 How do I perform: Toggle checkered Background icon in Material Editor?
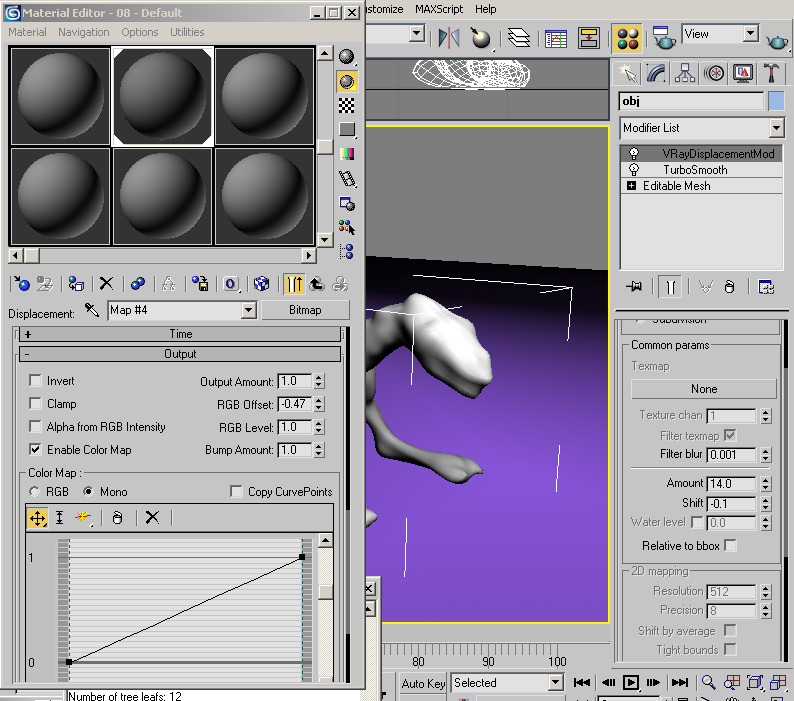(347, 105)
